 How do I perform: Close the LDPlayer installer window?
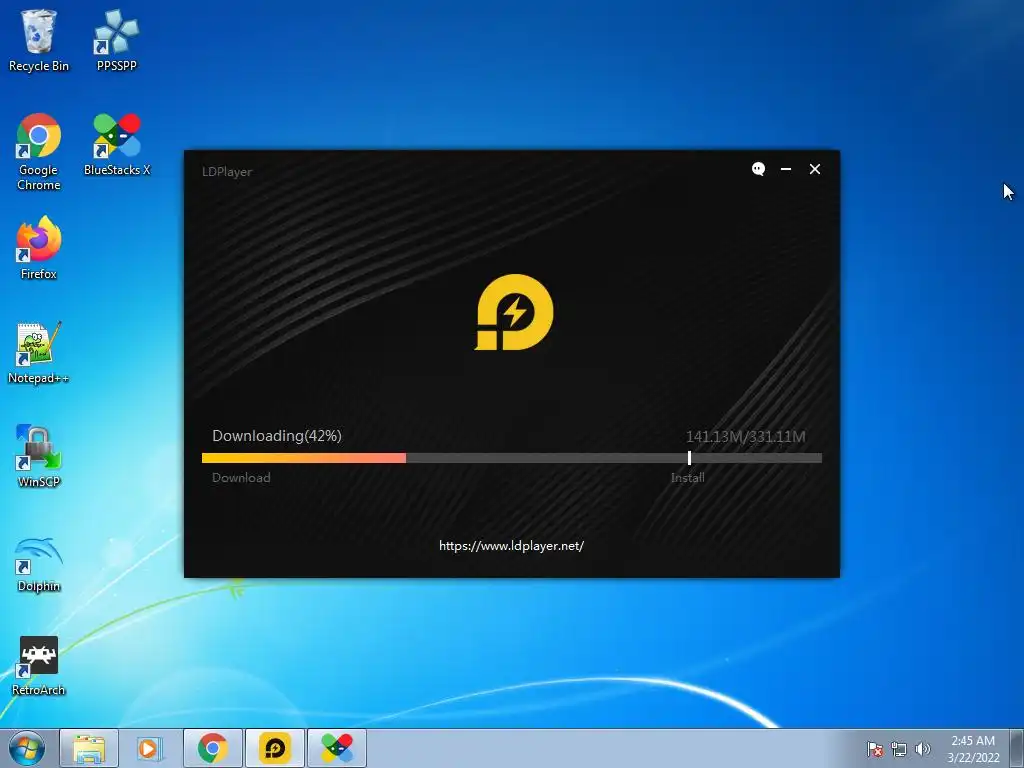tap(814, 169)
